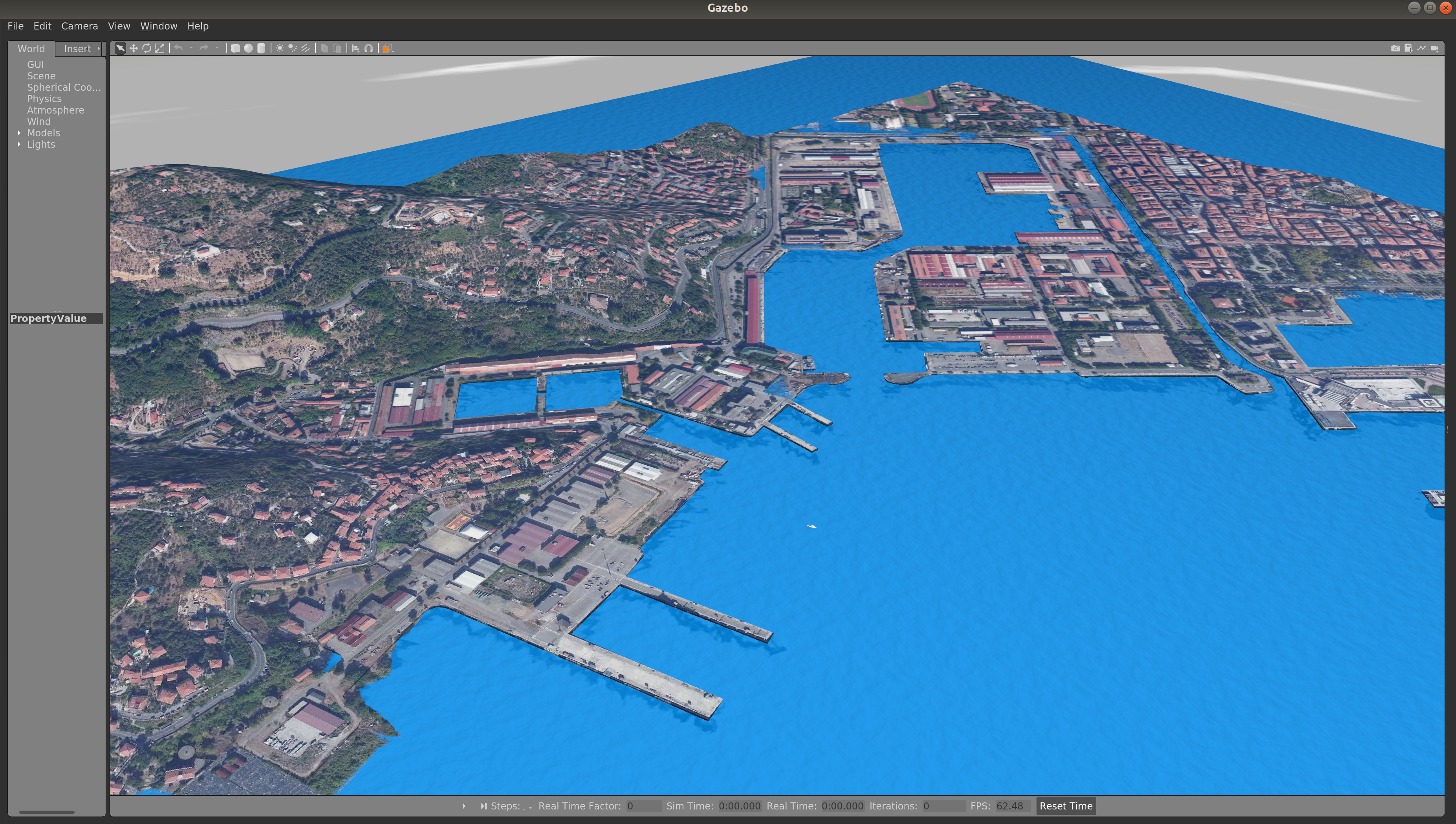The height and width of the screenshot is (824, 1456).
Task: Click the Reset Time button
Action: pos(1066,806)
